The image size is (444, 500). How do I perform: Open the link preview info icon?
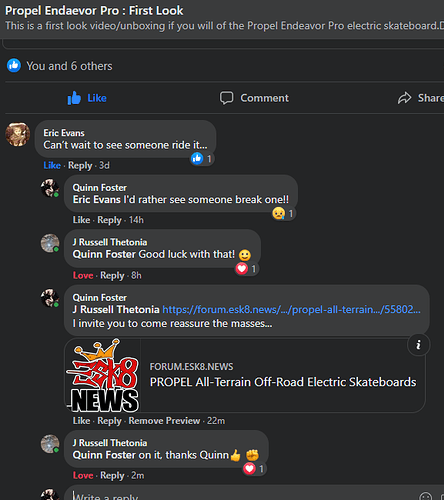click(x=418, y=345)
